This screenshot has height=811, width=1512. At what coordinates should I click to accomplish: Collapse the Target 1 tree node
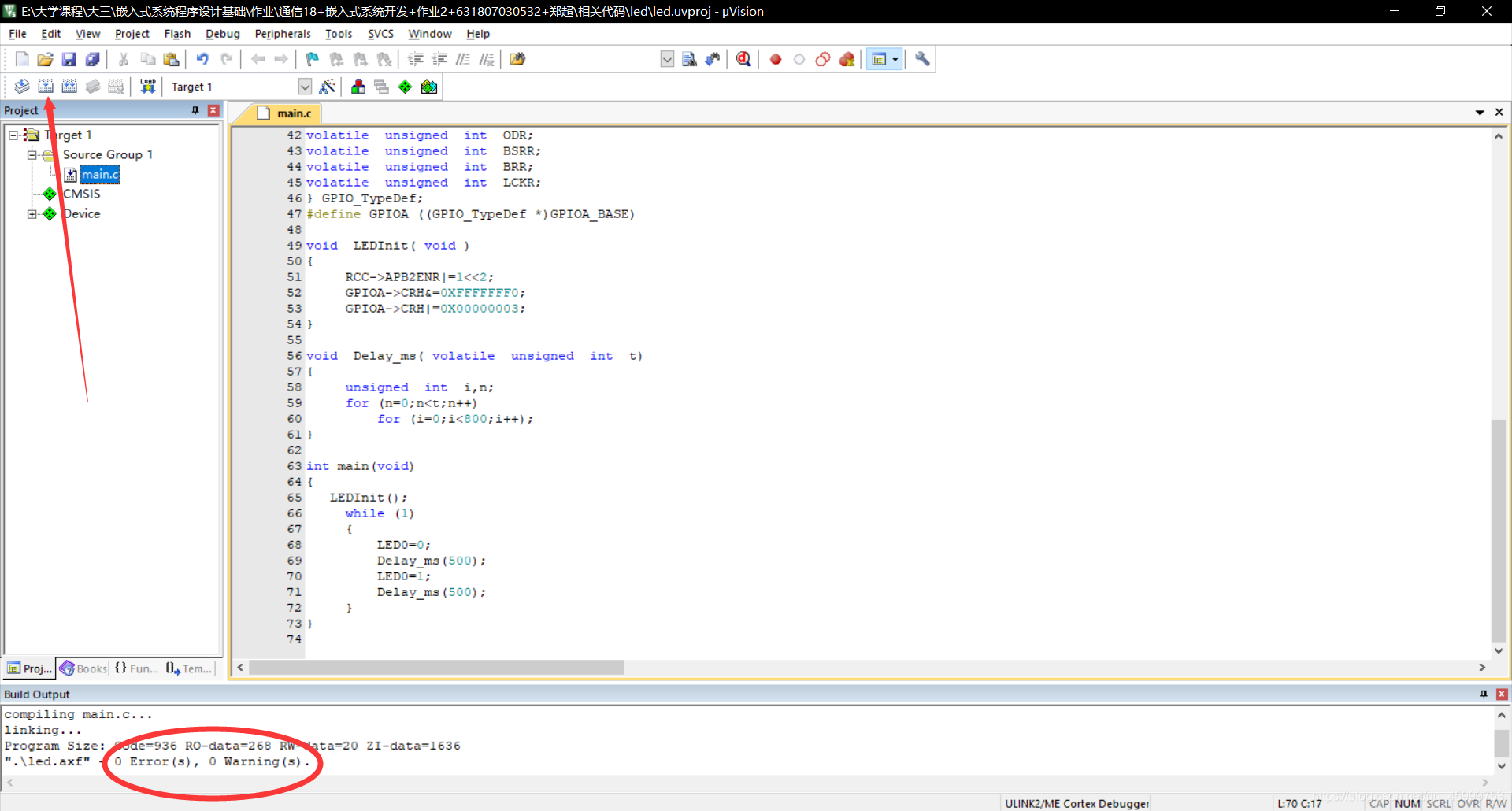(13, 135)
